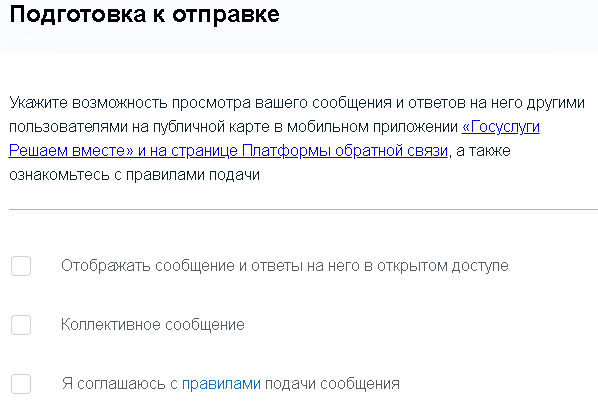Click the word Укажите in the description
Screen dimensions: 598x417
[x=38, y=103]
